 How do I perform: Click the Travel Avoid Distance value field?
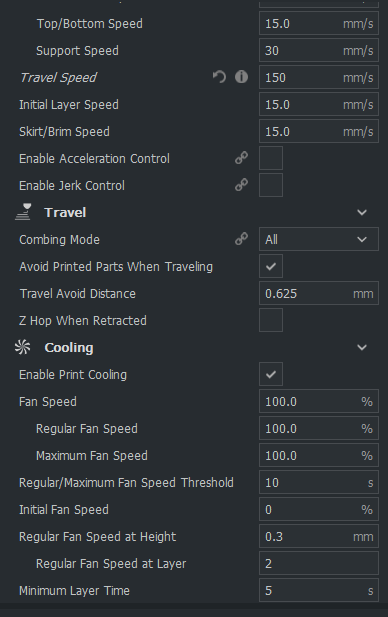(x=319, y=293)
